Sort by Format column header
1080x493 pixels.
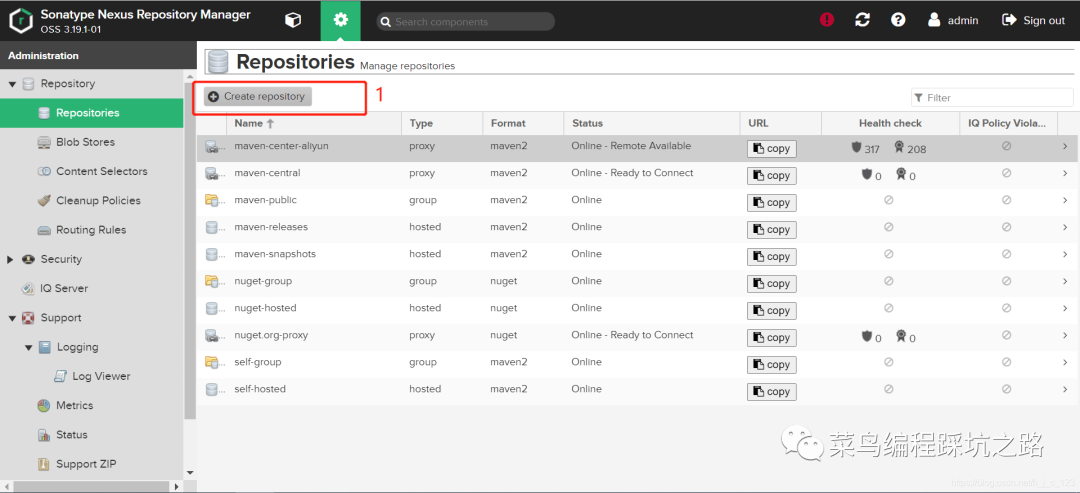523,123
